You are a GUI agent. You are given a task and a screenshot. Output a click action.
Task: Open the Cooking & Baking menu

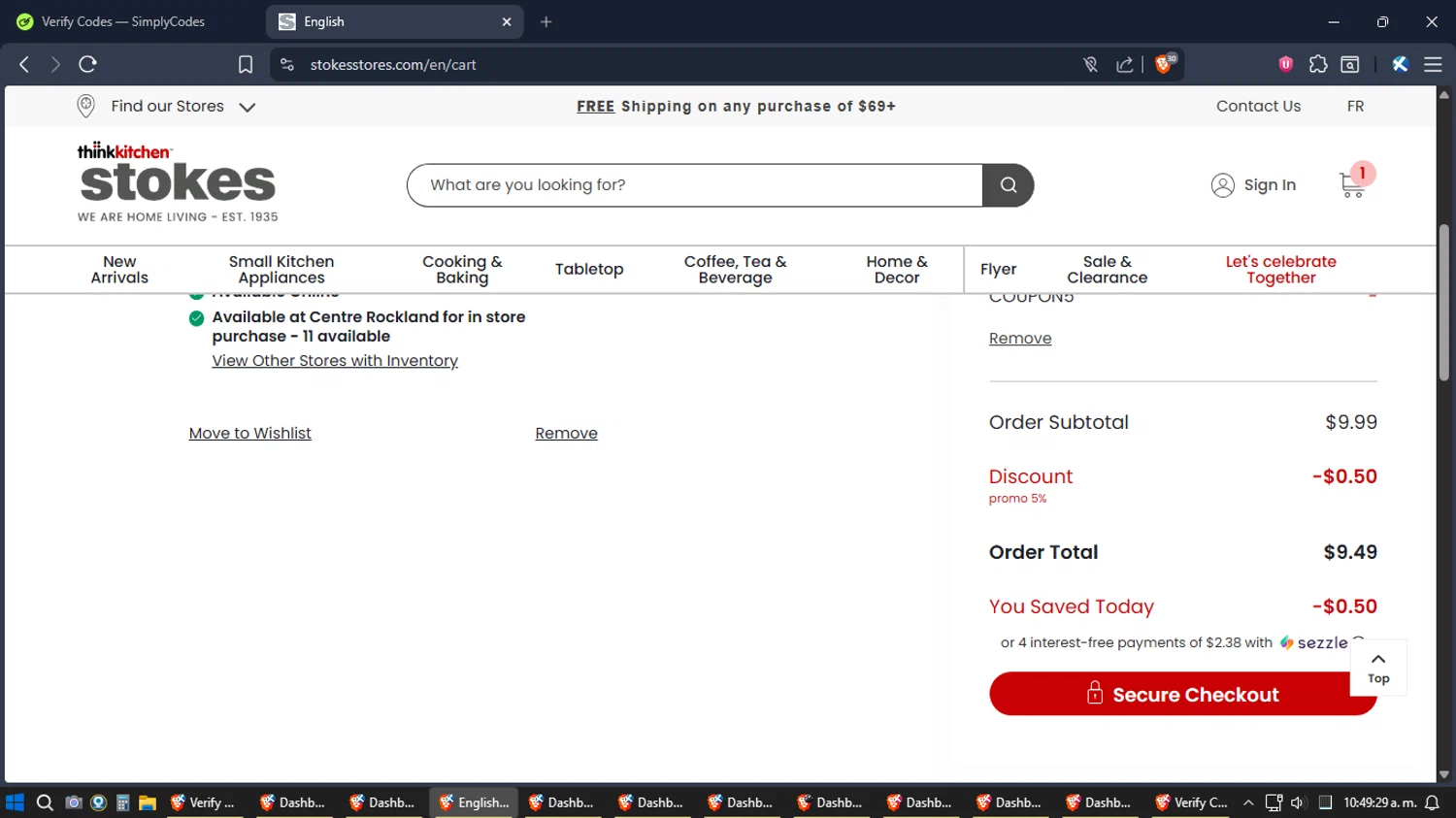(x=462, y=270)
